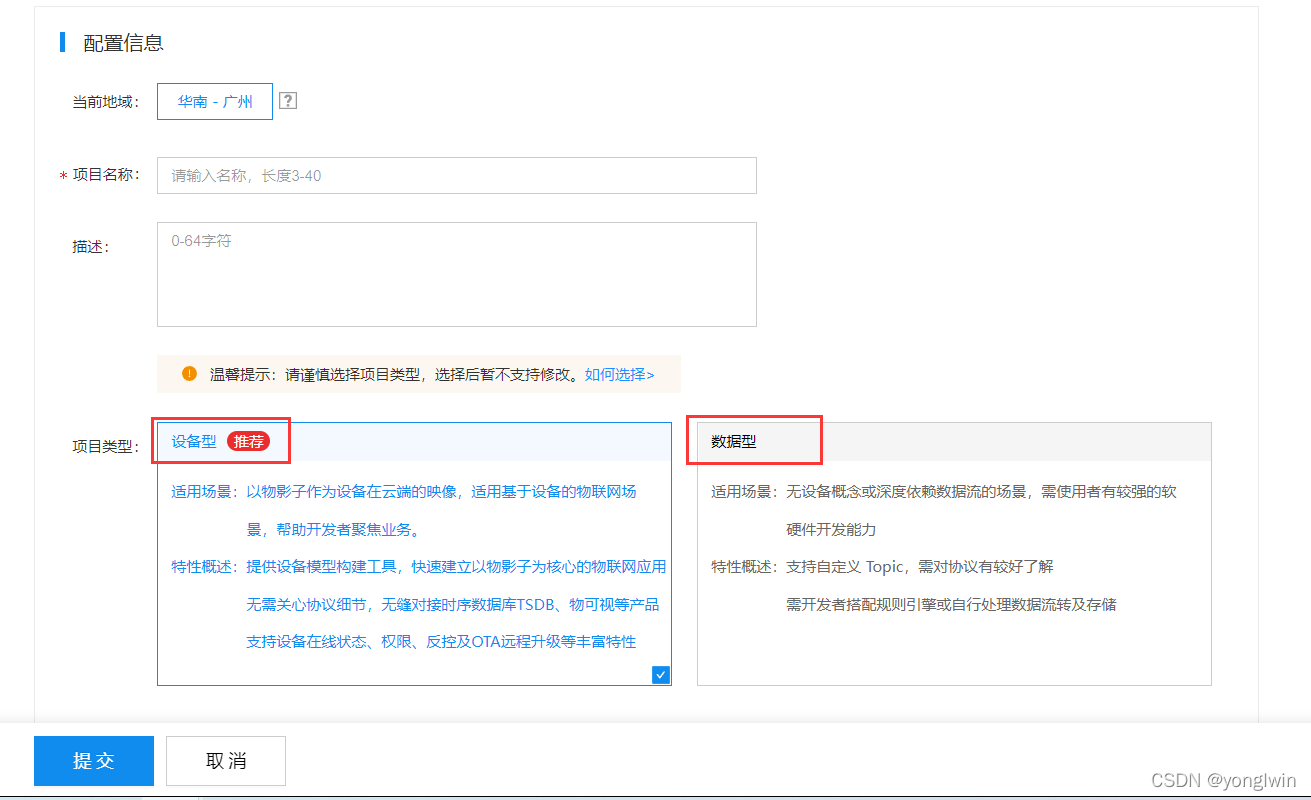Click 设备型 line mentioning 时序数据库TSDB
The width and height of the screenshot is (1311, 800).
pos(453,604)
